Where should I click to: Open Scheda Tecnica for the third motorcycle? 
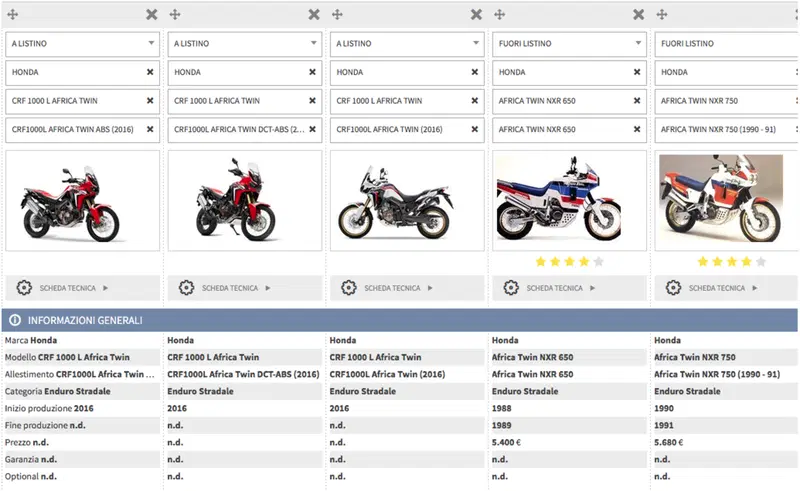coord(407,288)
